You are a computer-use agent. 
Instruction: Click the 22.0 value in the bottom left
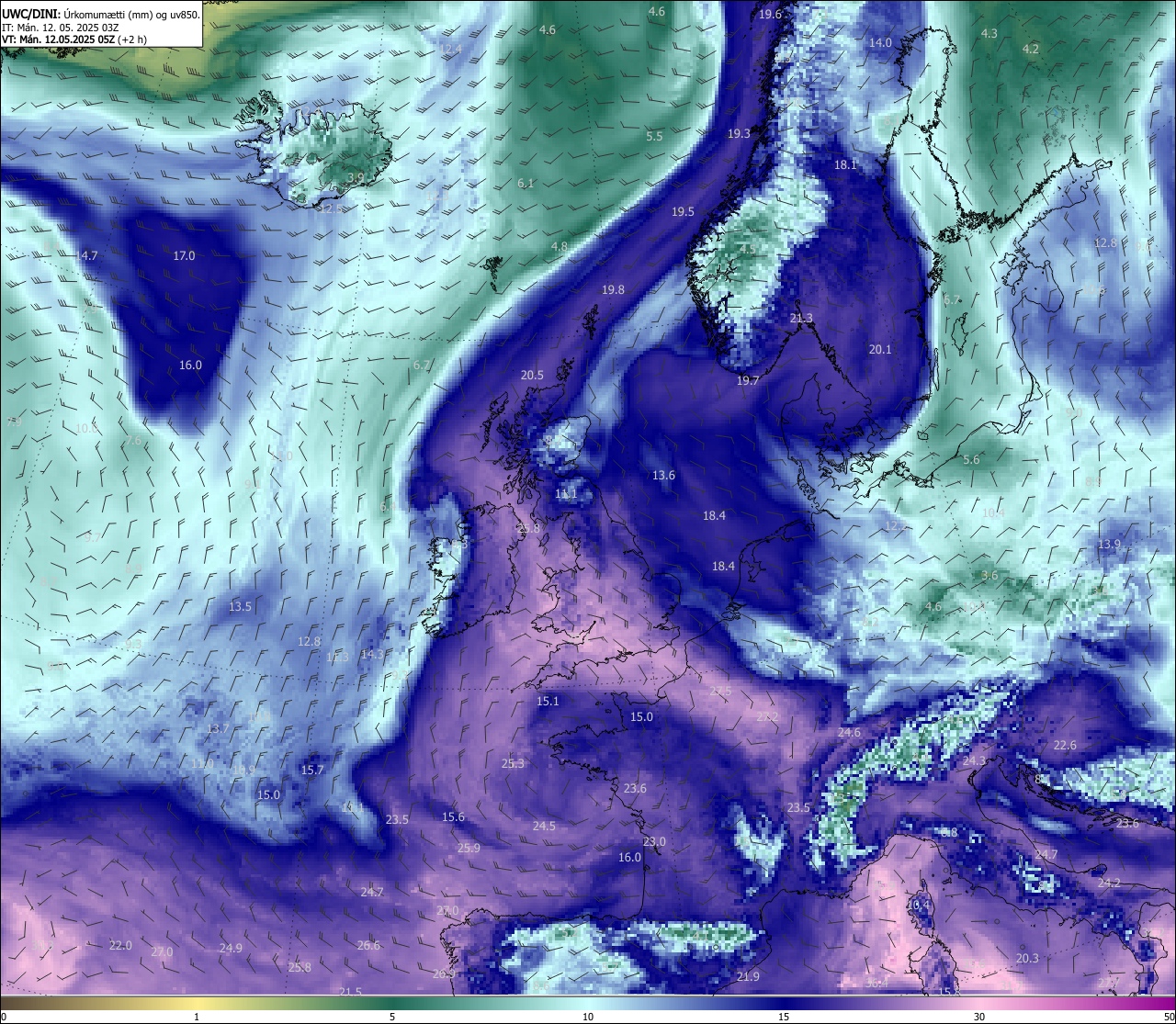tap(120, 945)
